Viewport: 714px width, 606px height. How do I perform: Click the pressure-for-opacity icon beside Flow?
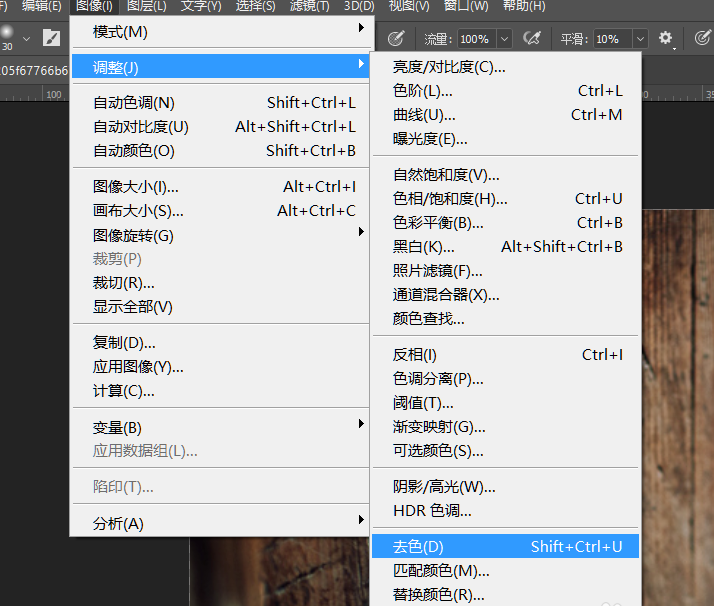(x=396, y=38)
